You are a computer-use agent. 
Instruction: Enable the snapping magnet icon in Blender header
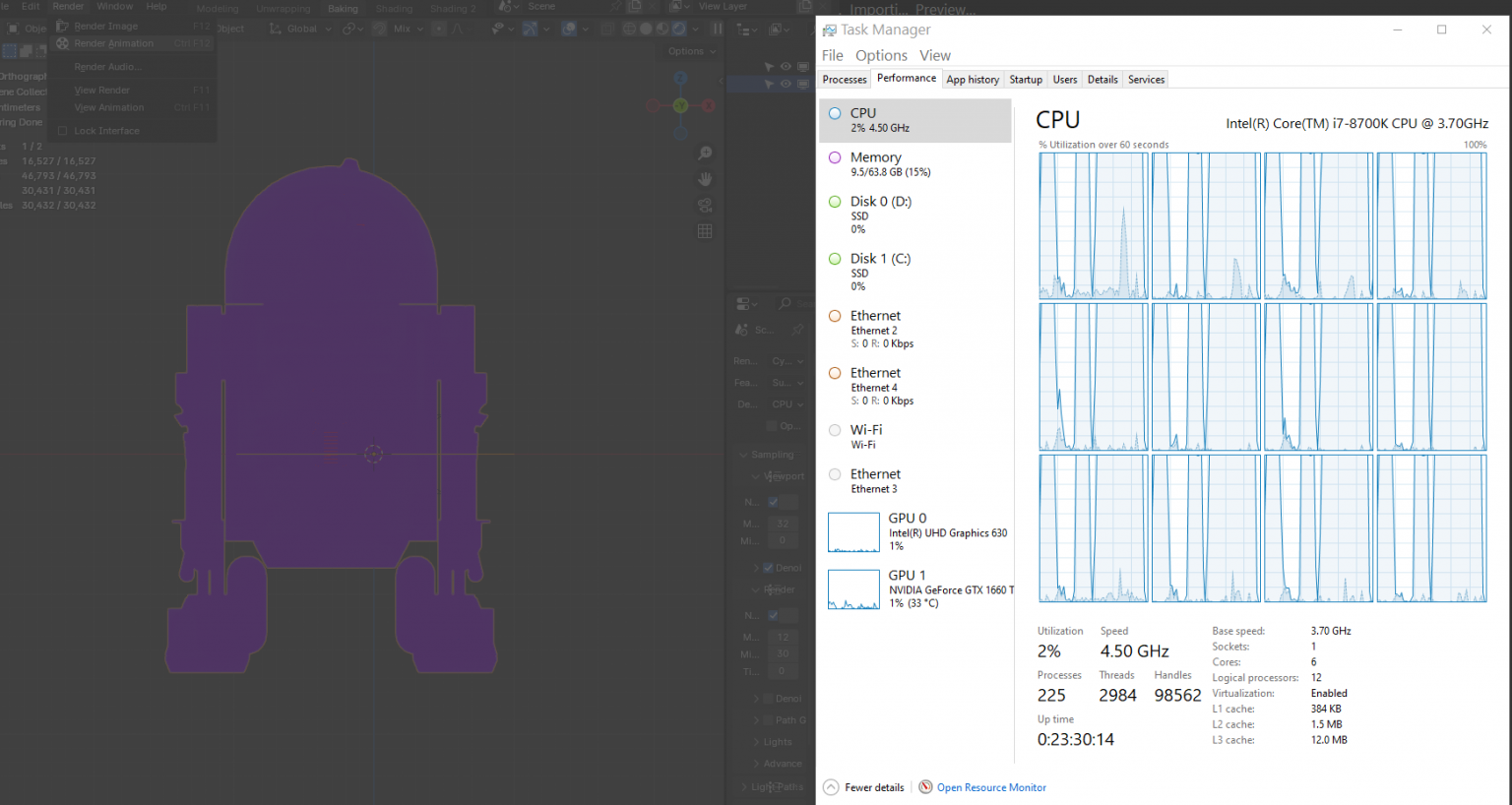click(378, 29)
